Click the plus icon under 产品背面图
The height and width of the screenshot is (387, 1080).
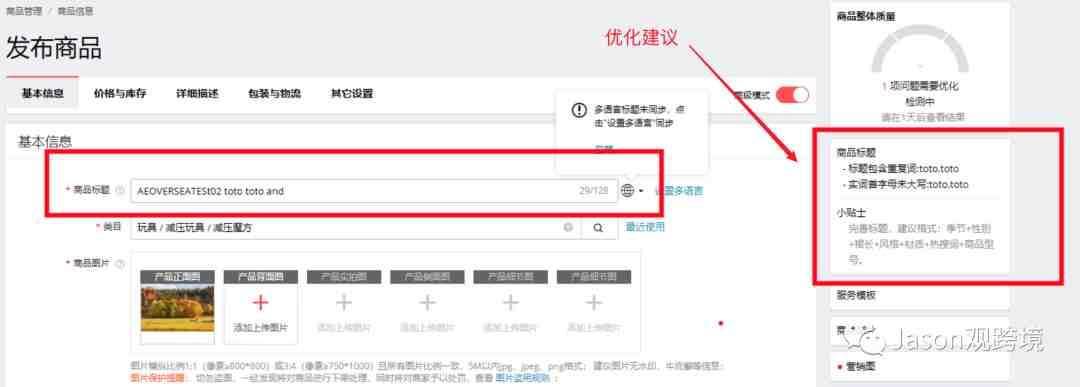260,303
